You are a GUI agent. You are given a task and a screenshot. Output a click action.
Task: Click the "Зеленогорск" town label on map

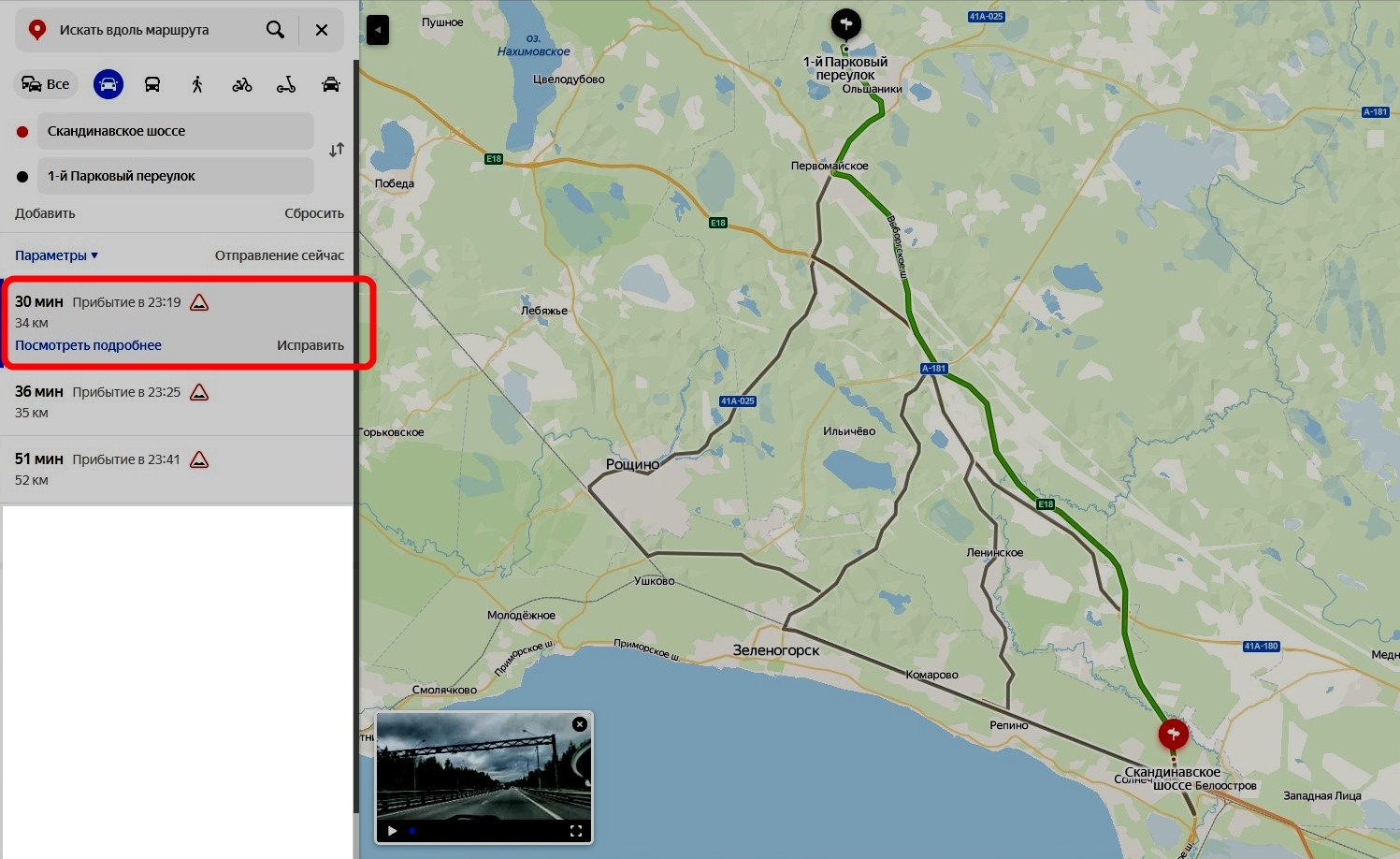point(776,650)
